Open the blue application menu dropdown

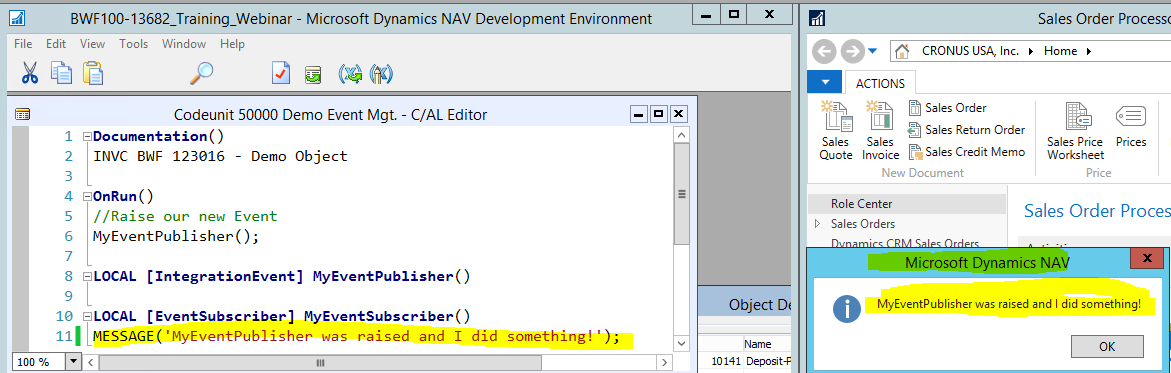tap(825, 81)
